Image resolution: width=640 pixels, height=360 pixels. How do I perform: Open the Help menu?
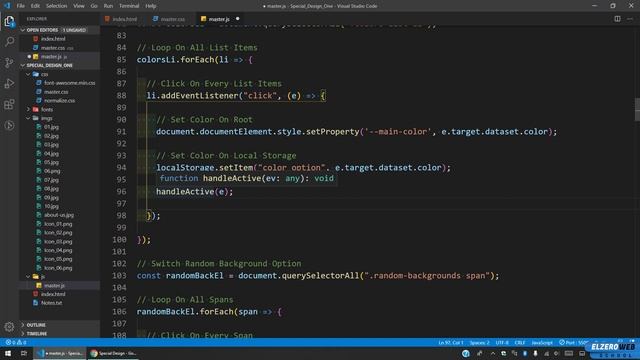pos(151,6)
